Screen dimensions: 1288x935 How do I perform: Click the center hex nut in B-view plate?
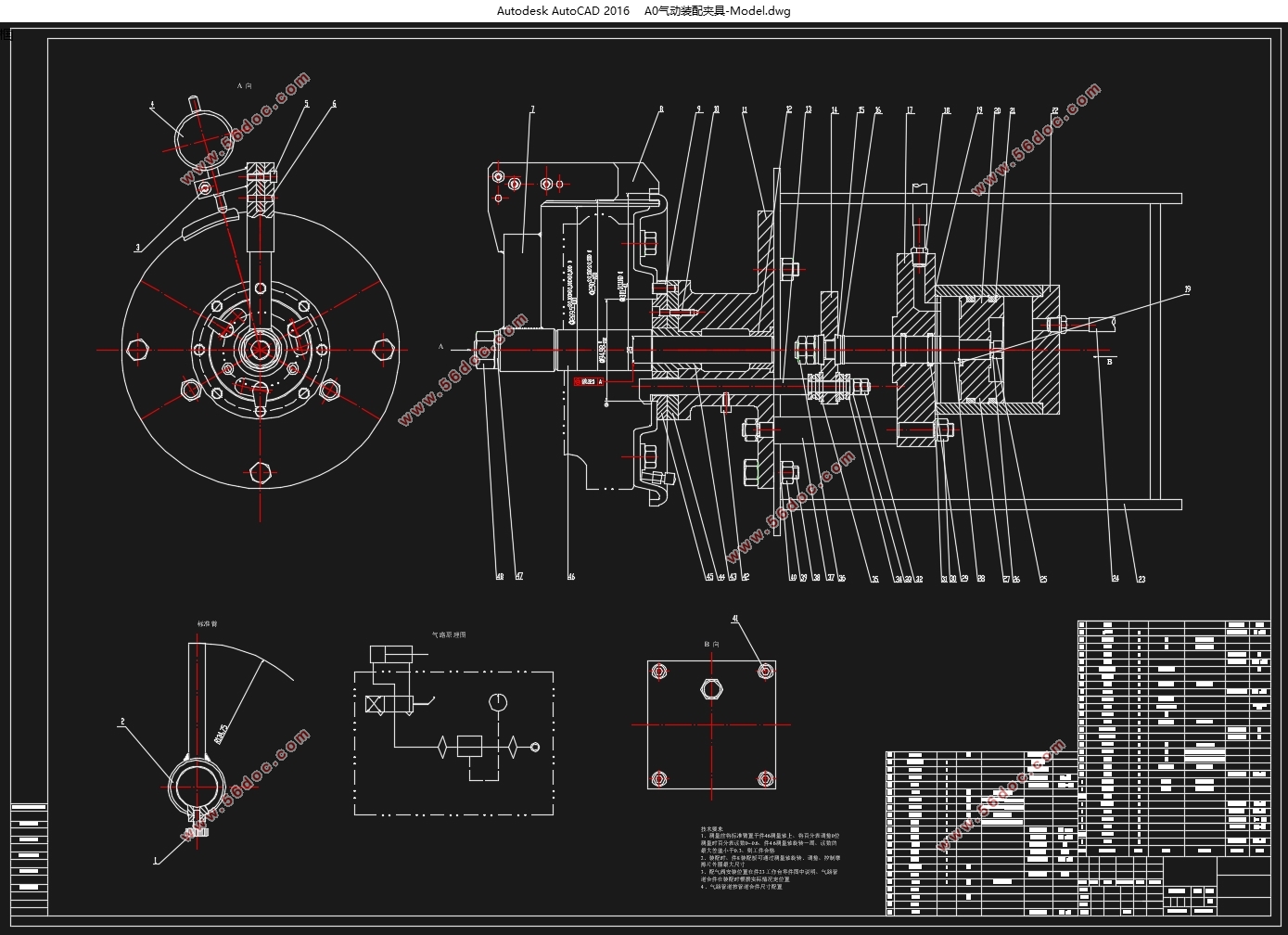711,689
